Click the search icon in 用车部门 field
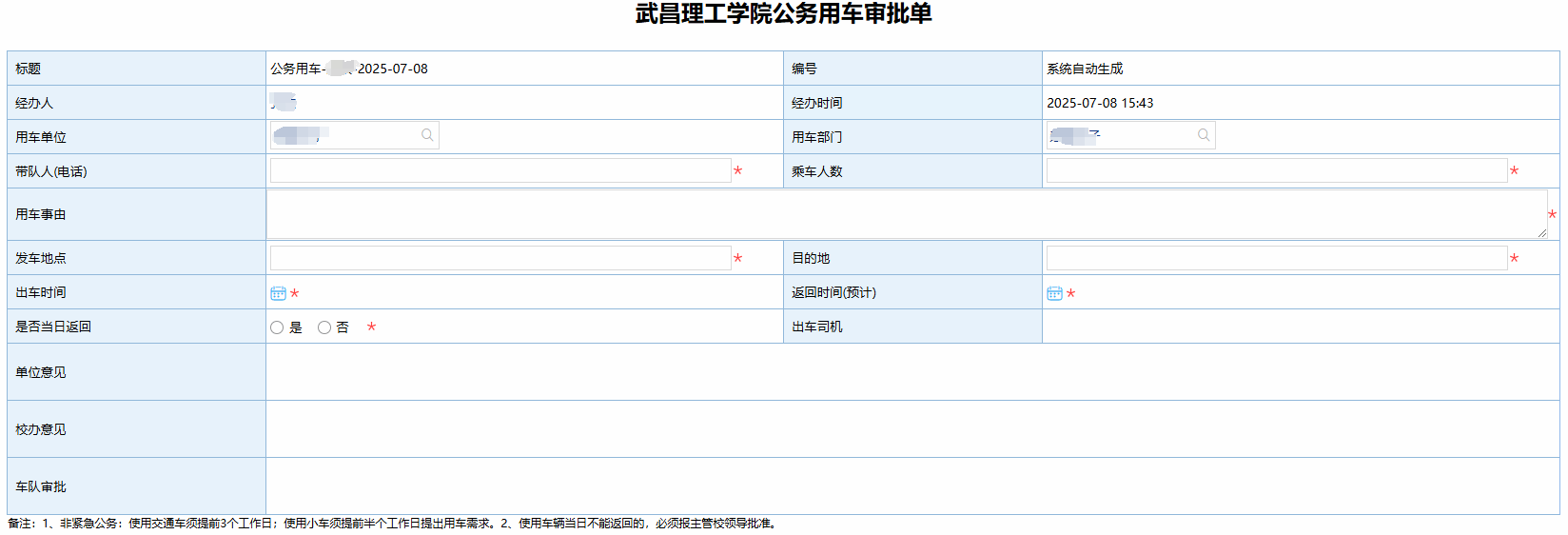This screenshot has width=1568, height=535. [1204, 135]
